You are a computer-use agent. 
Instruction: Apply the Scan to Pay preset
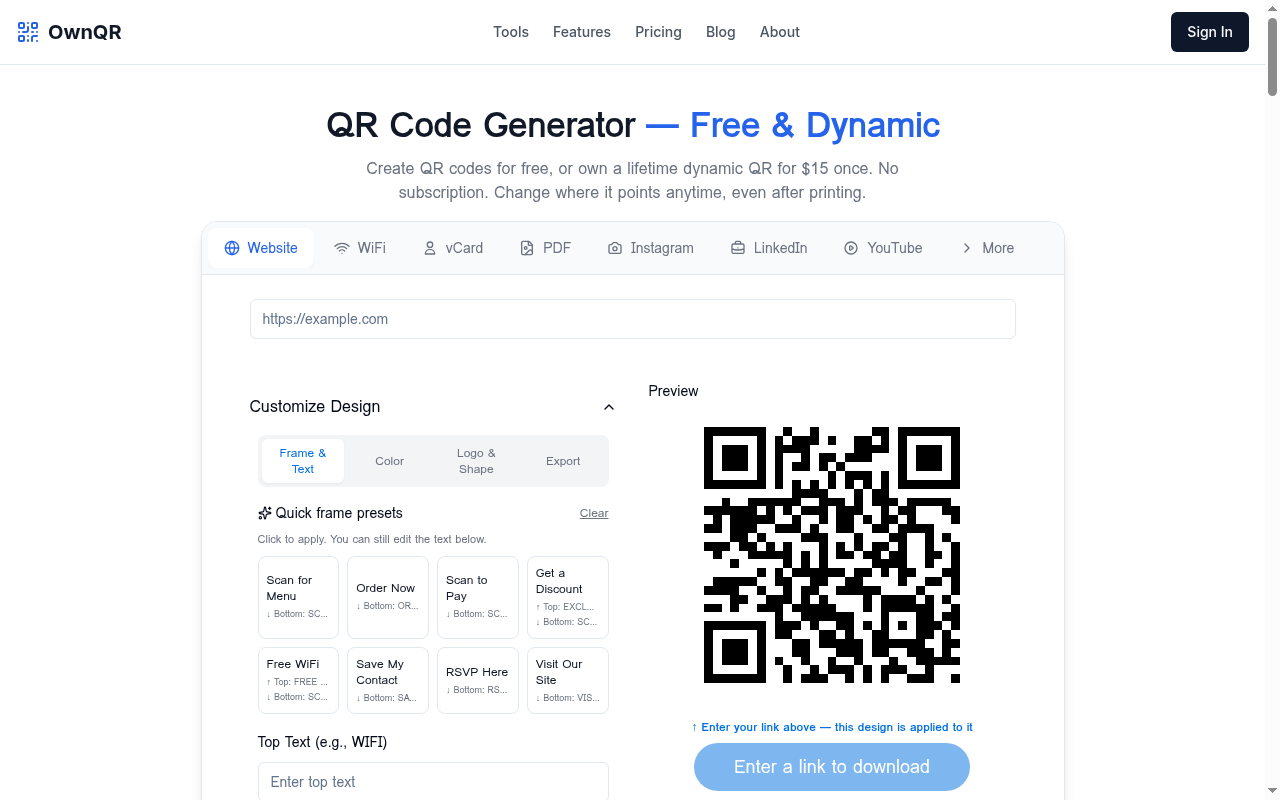coord(478,597)
